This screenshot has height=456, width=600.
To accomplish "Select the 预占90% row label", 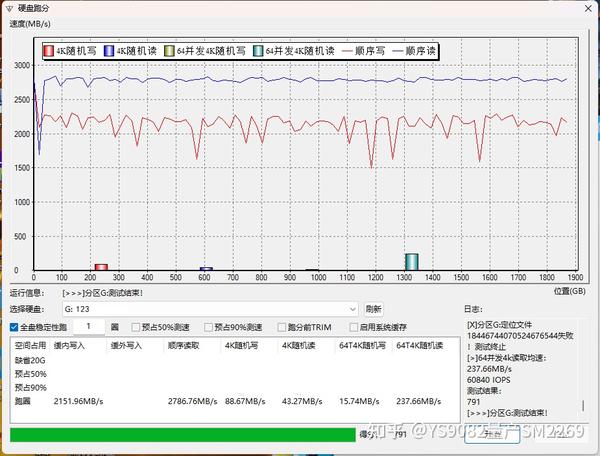I will [31, 388].
